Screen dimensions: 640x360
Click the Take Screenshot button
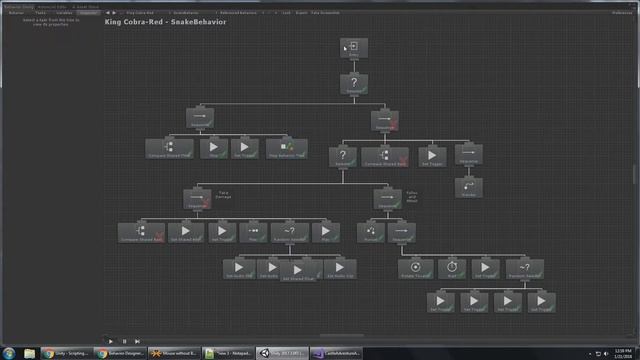[325, 13]
